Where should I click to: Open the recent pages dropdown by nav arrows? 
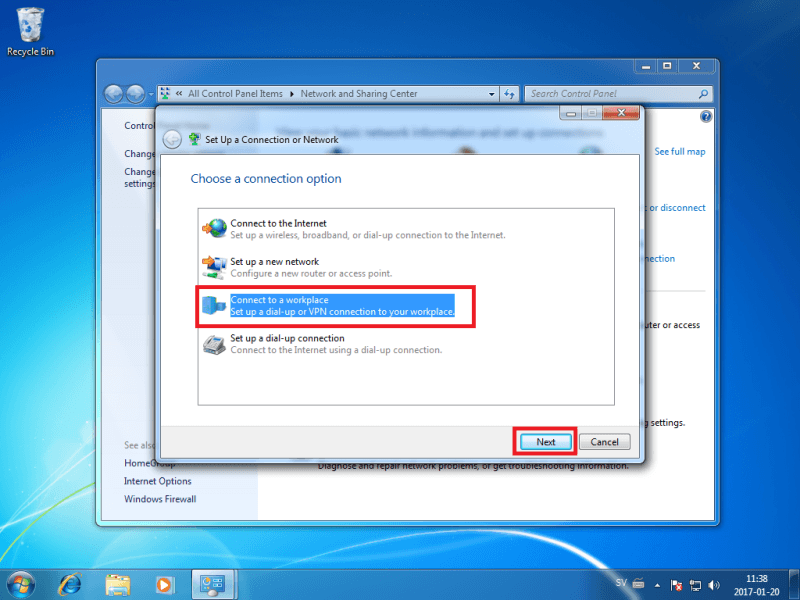pyautogui.click(x=151, y=94)
